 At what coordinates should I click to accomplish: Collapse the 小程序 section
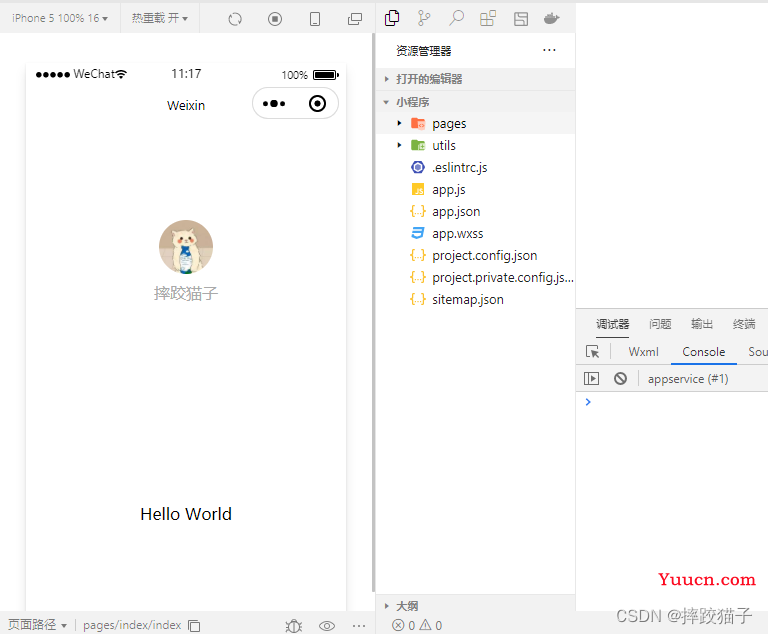pyautogui.click(x=475, y=102)
